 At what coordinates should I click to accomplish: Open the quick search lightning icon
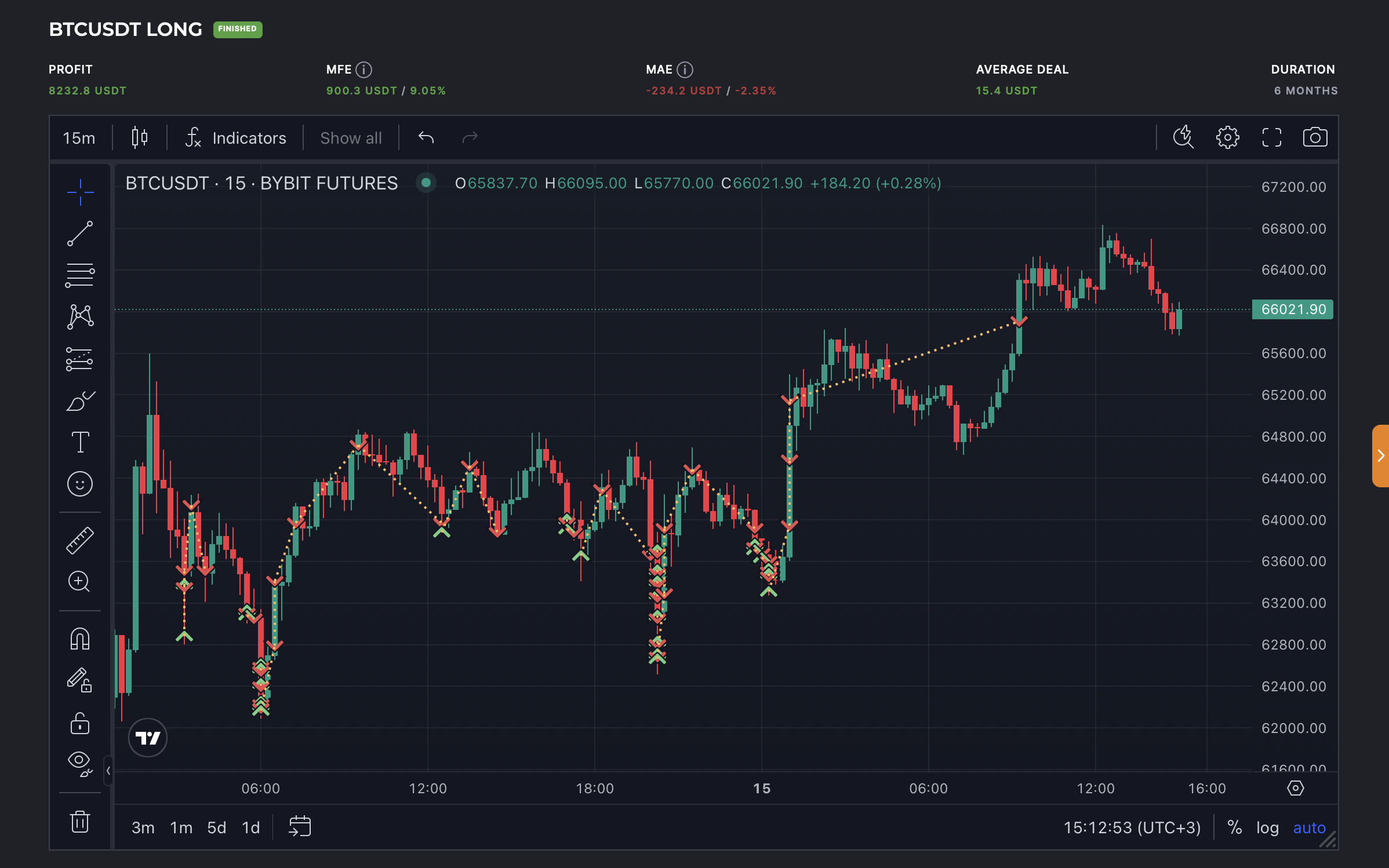point(1183,137)
